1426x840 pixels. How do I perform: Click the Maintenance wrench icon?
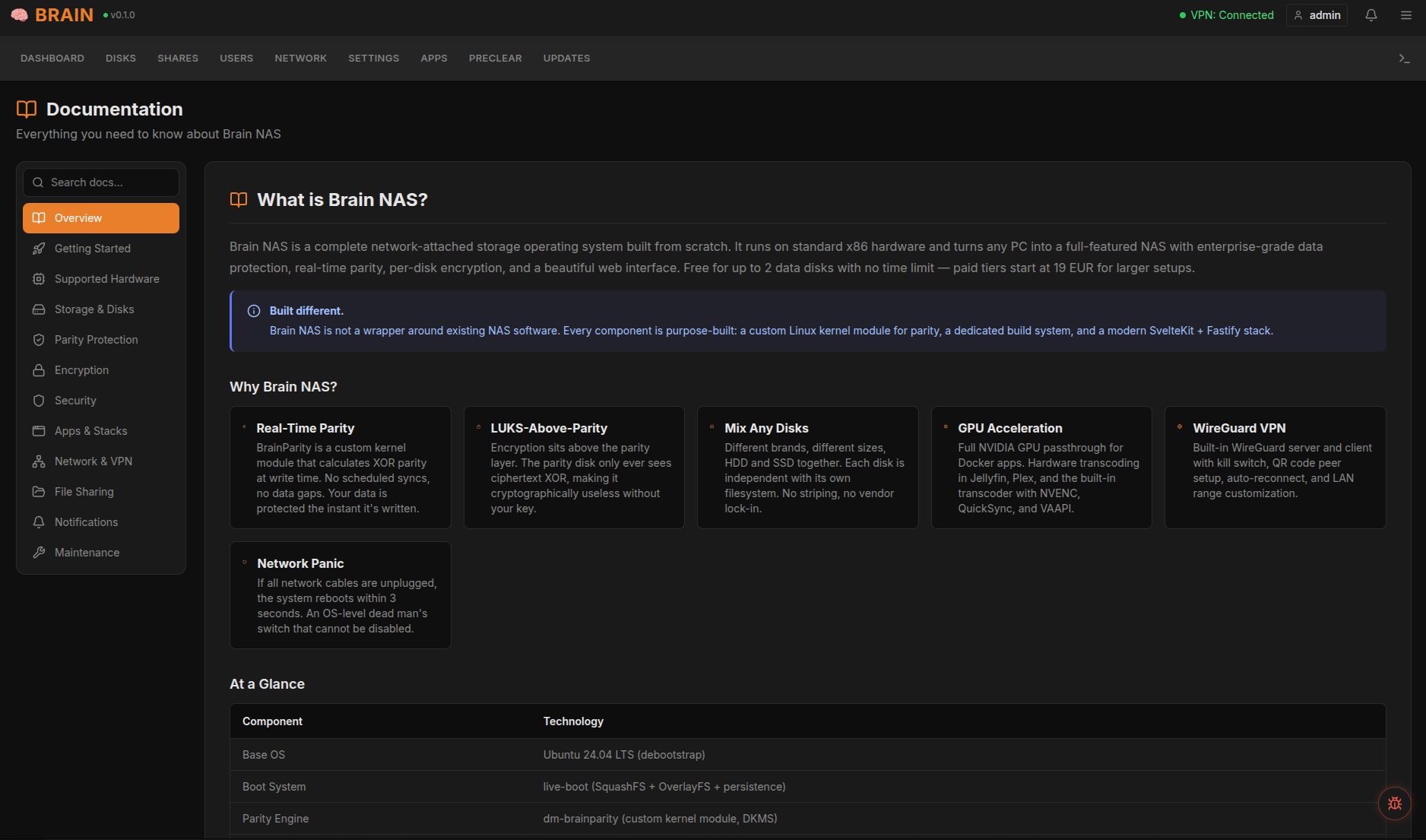(x=39, y=553)
